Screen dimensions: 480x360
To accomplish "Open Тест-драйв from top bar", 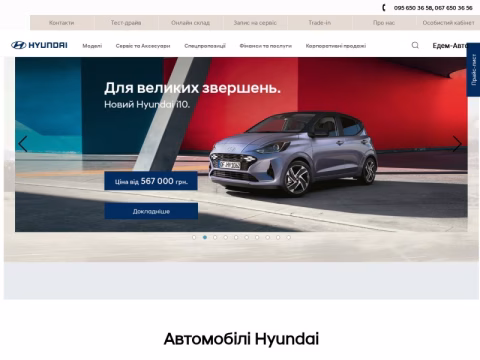I will [x=126, y=23].
